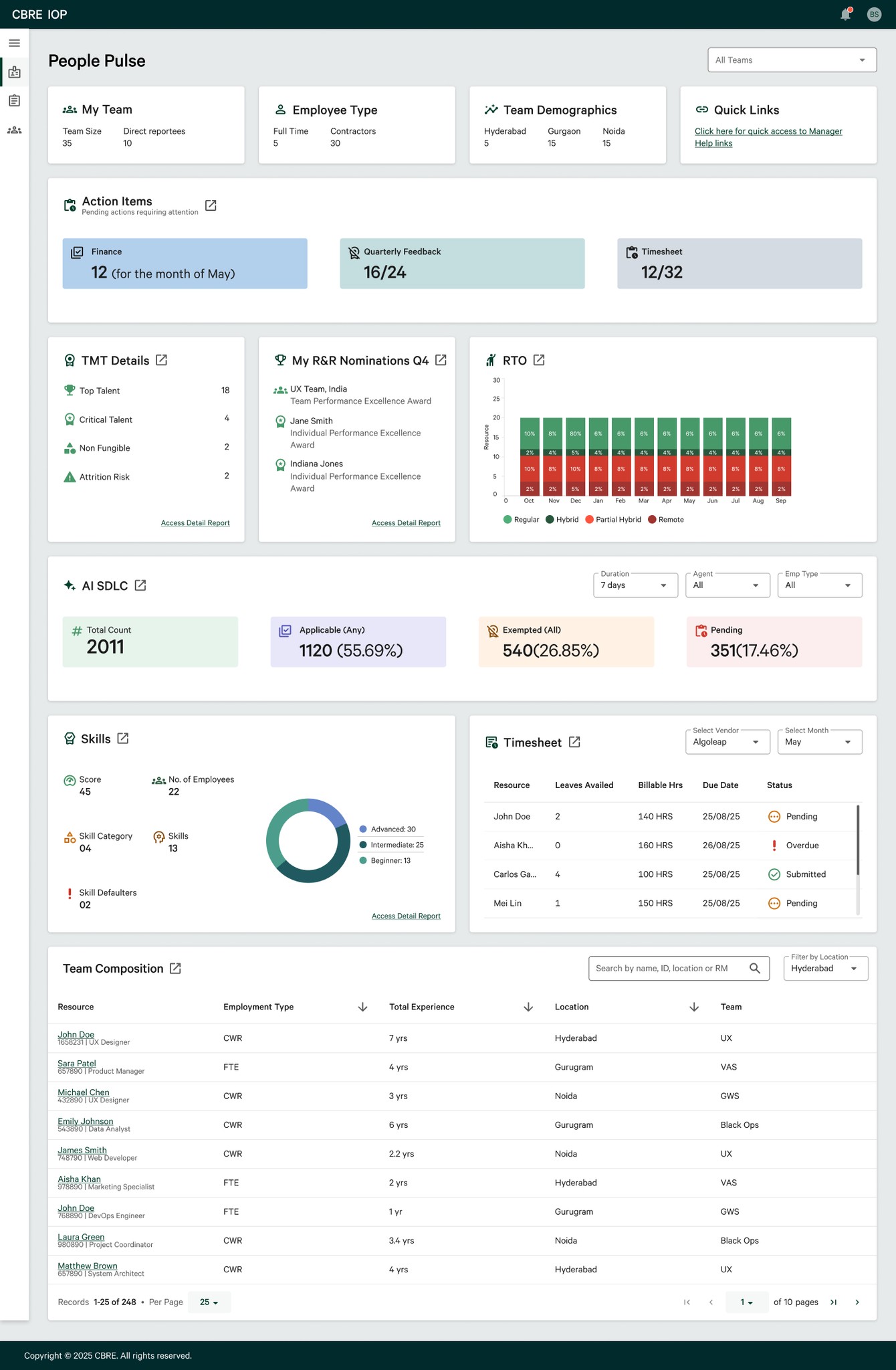
Task: Open the hamburger menu in sidebar
Action: point(14,43)
